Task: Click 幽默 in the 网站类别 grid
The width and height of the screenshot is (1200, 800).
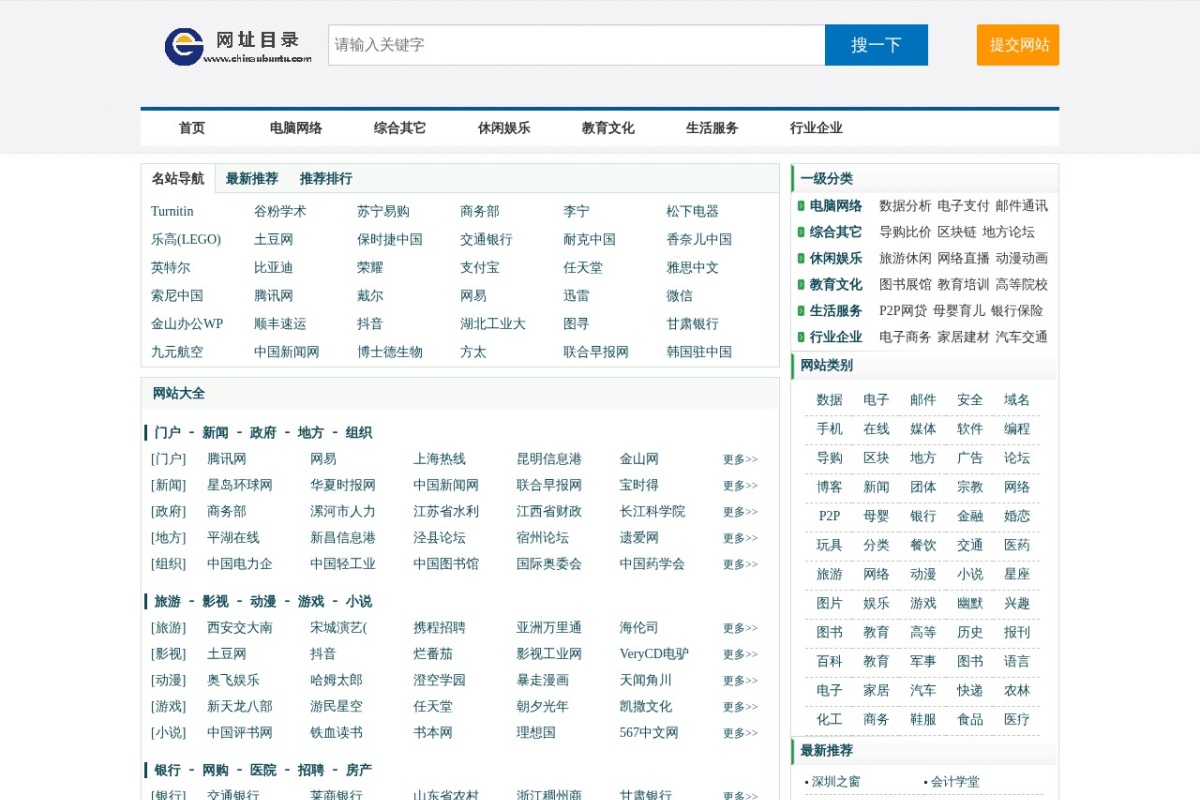Action: click(x=969, y=603)
